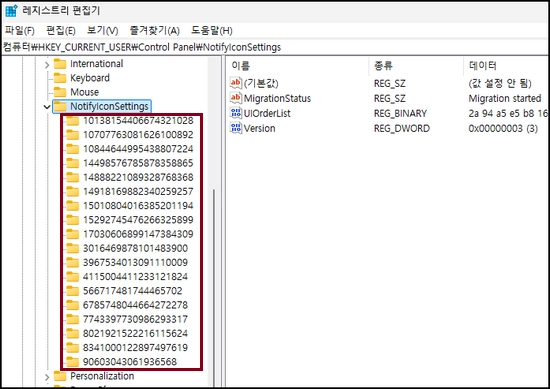Click the 'Migration started' data cell
The width and height of the screenshot is (550, 389).
pos(505,99)
